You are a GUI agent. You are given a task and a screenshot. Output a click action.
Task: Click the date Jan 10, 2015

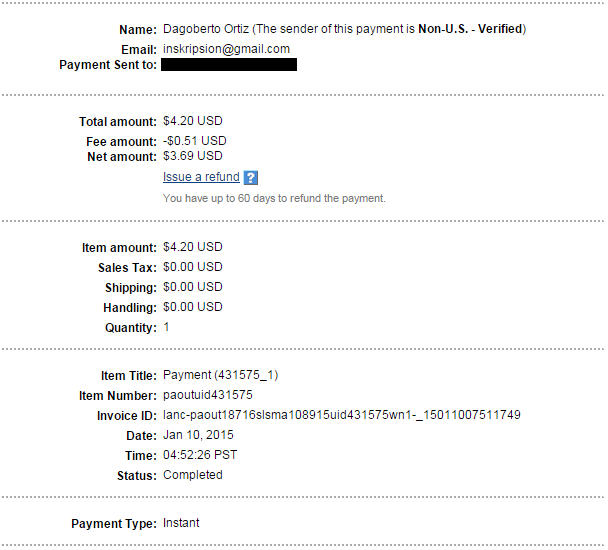tap(199, 435)
